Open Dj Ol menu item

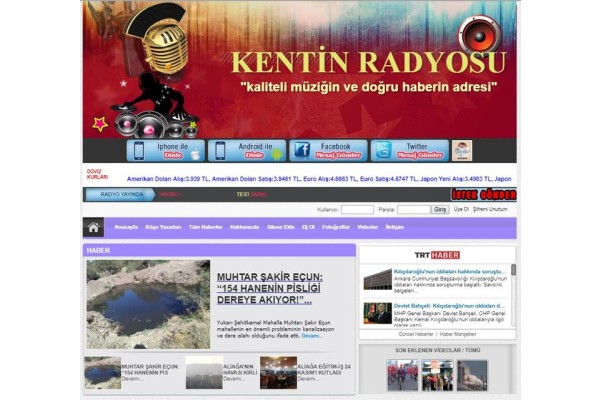point(308,227)
